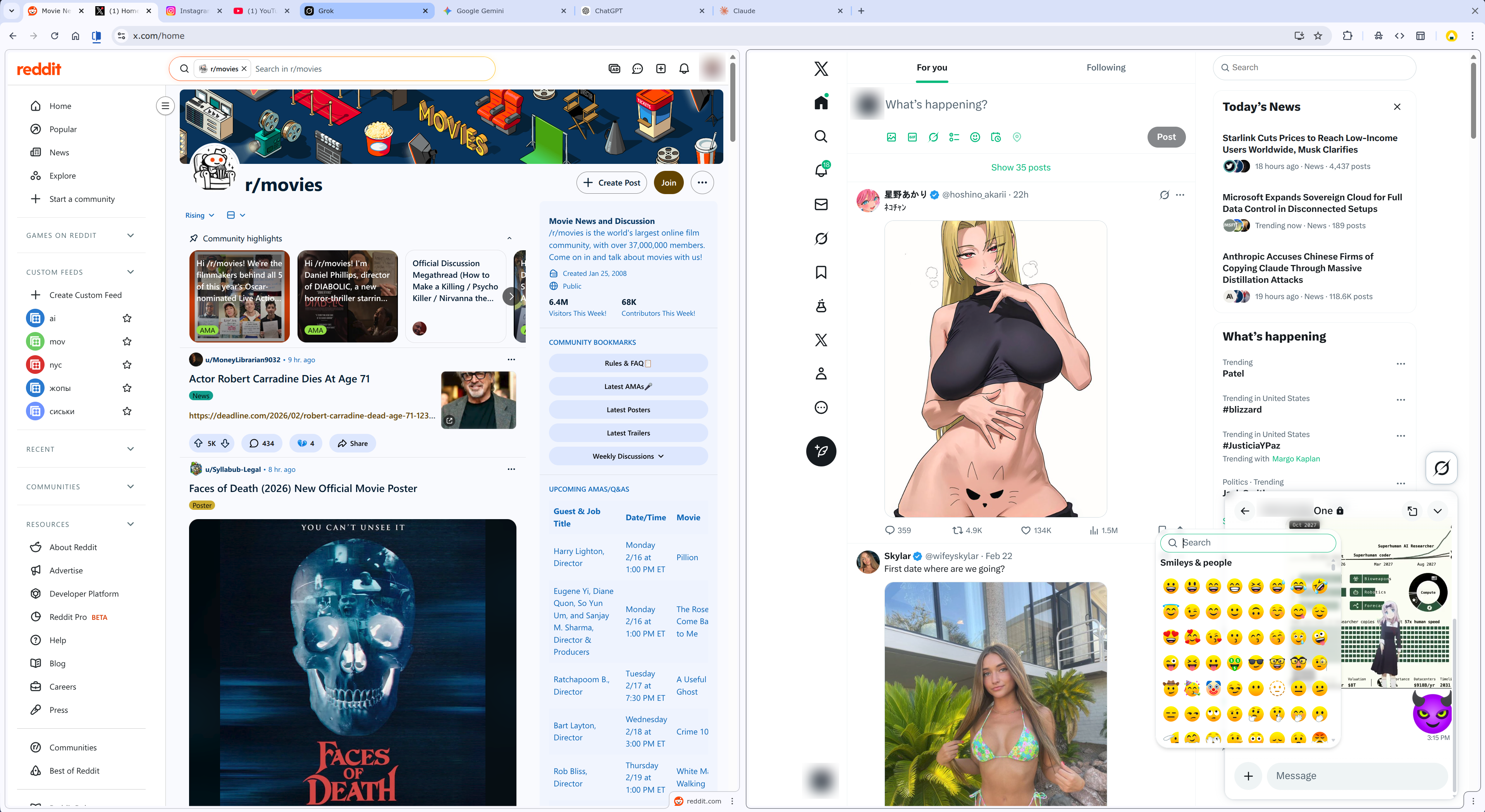
Task: Expand Weekly Discussions bookmark dropdown
Action: coord(628,456)
